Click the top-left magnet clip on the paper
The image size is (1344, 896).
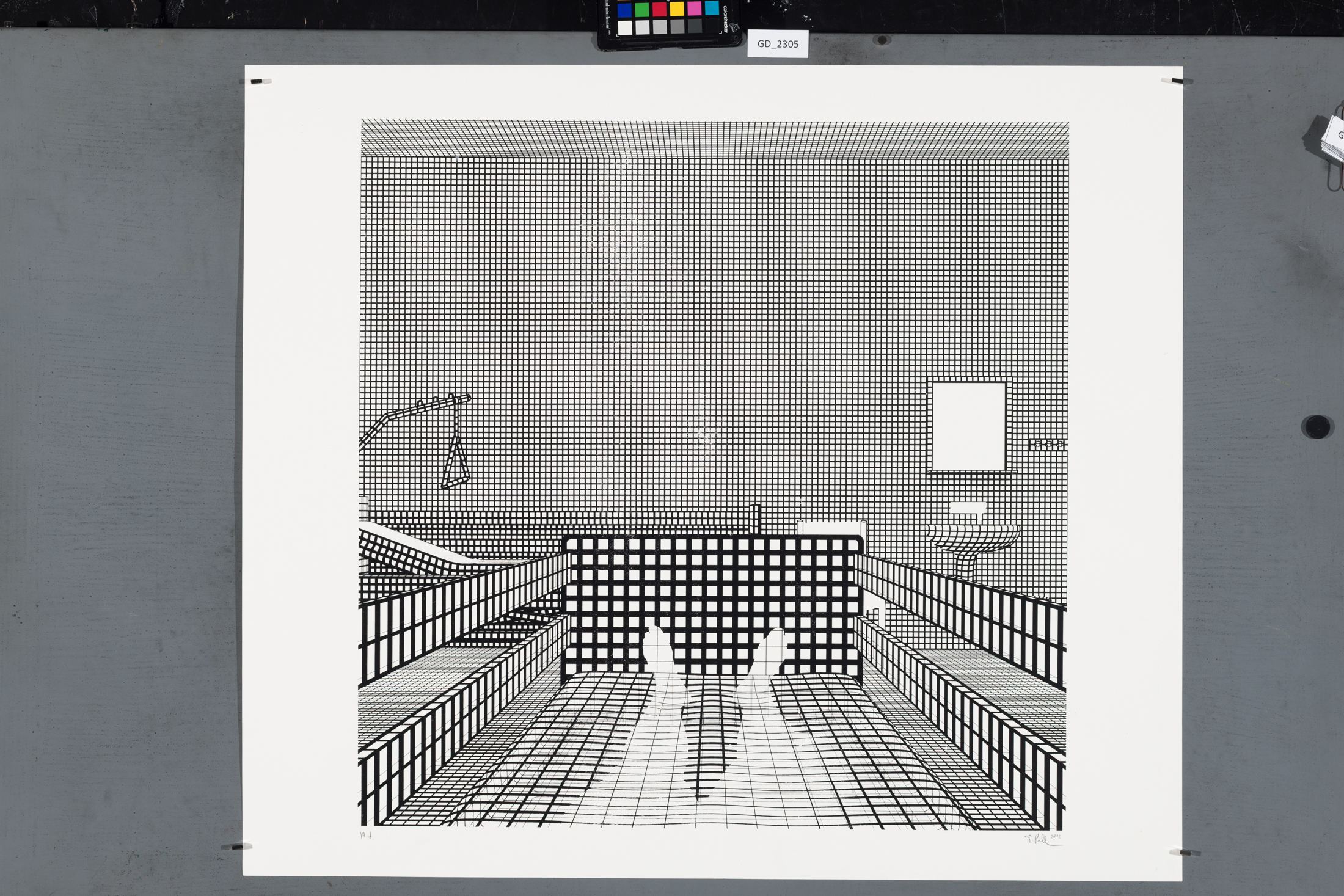[x=260, y=81]
